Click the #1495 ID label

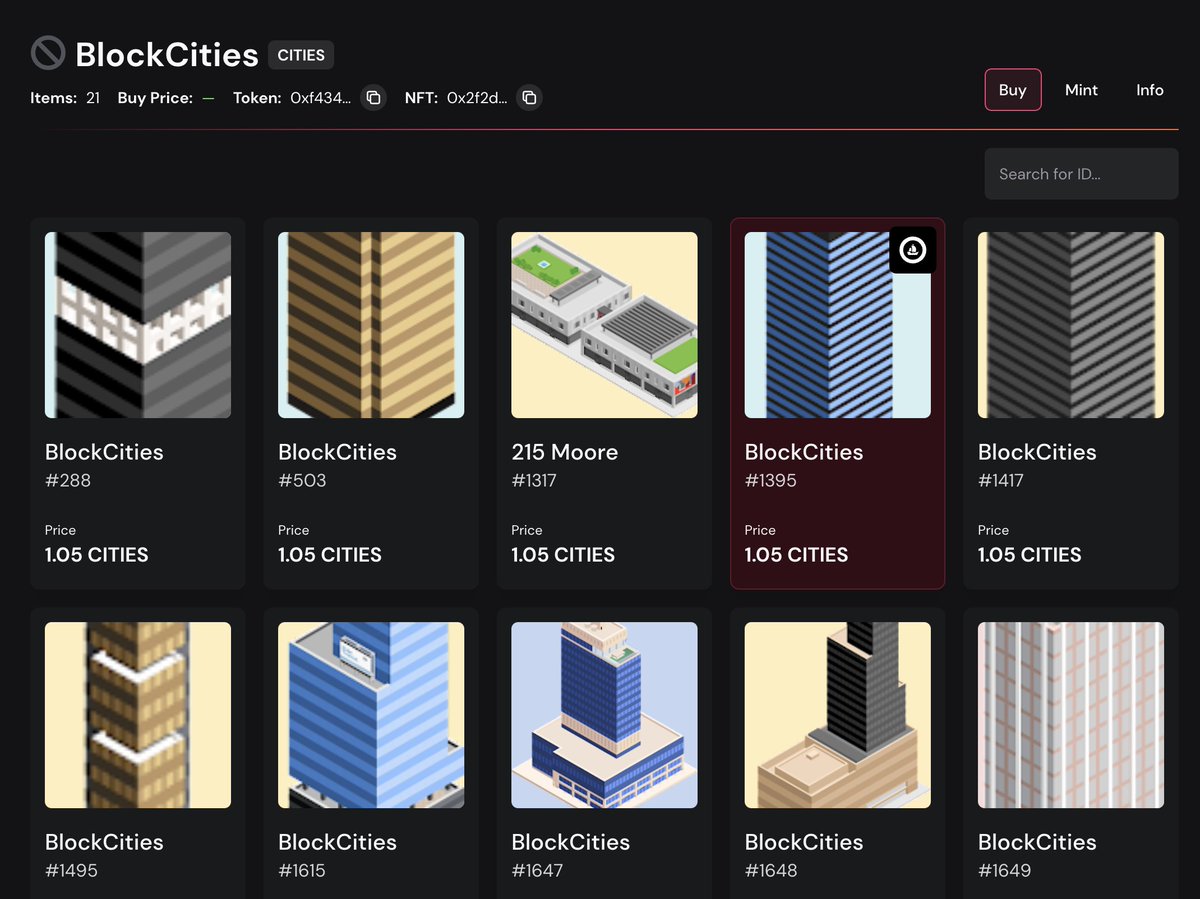pyautogui.click(x=71, y=870)
